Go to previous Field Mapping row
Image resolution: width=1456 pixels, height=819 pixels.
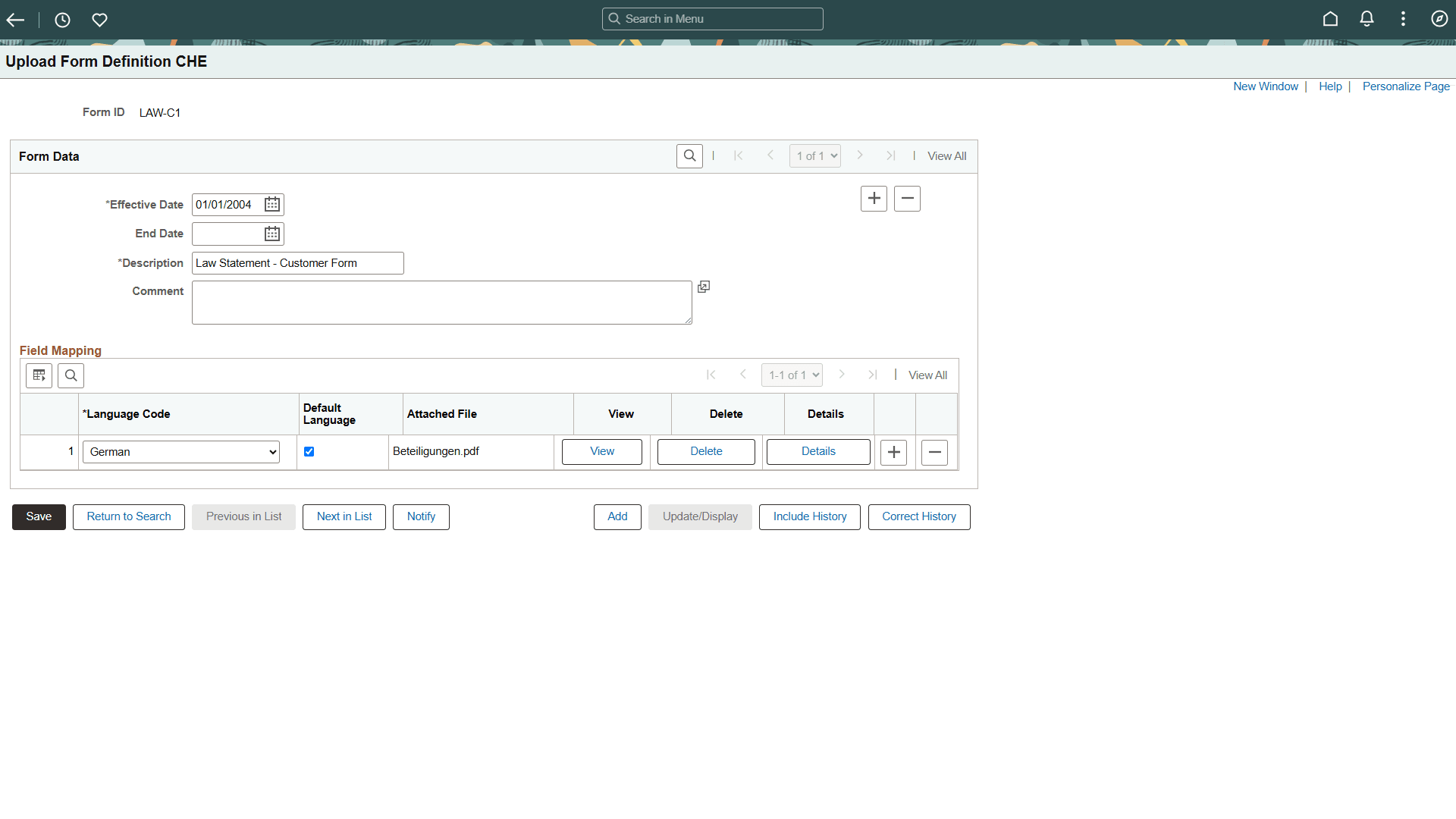tap(743, 375)
